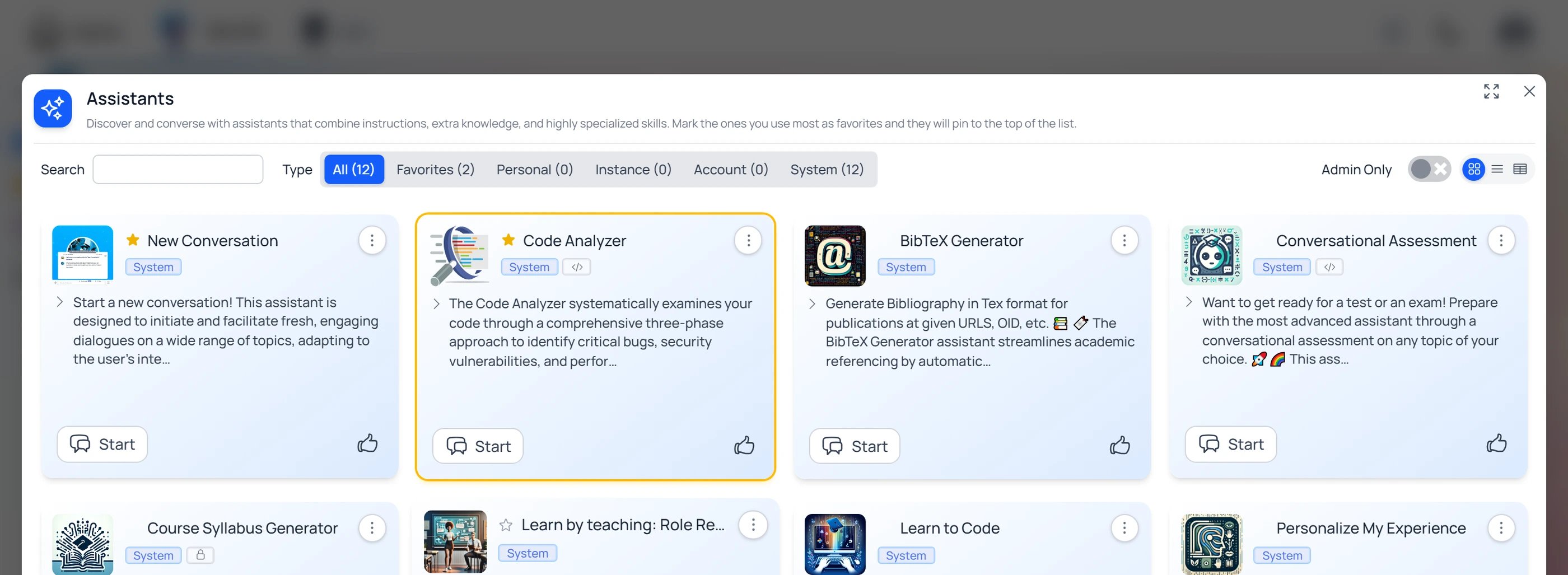The image size is (1568, 575).
Task: Click the code badge on Code Analyzer
Action: click(576, 267)
